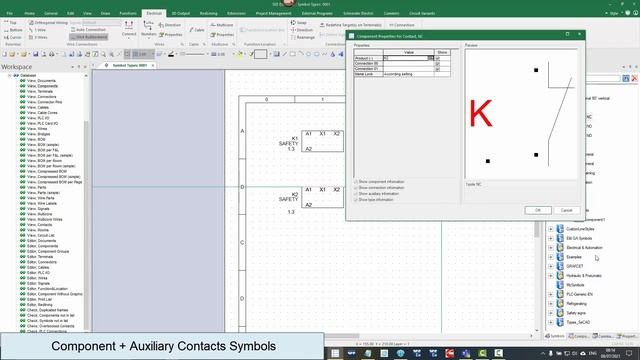Toggle Show component information checkbox

pos(356,182)
